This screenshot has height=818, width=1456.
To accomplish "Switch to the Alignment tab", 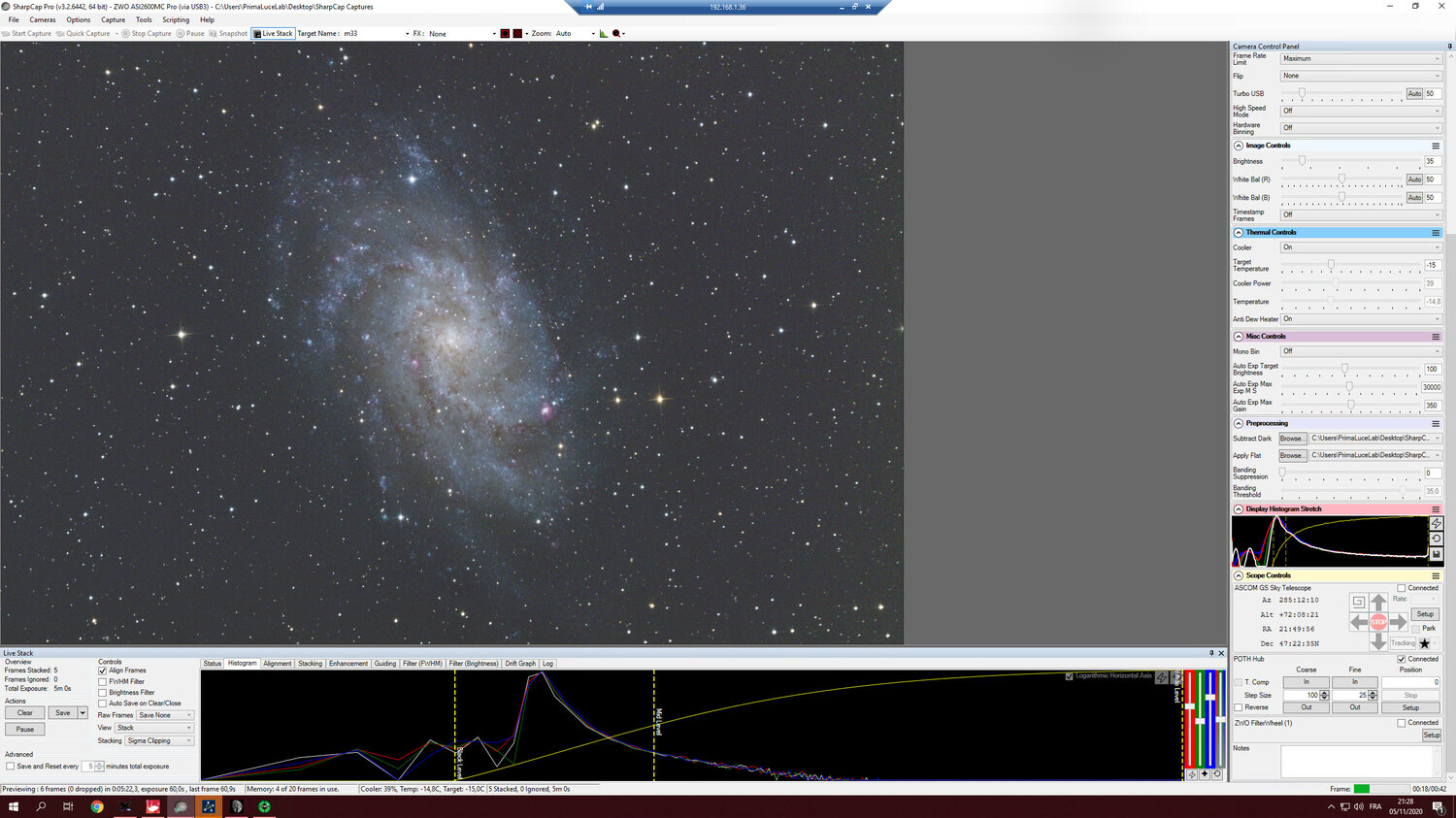I will [x=278, y=664].
